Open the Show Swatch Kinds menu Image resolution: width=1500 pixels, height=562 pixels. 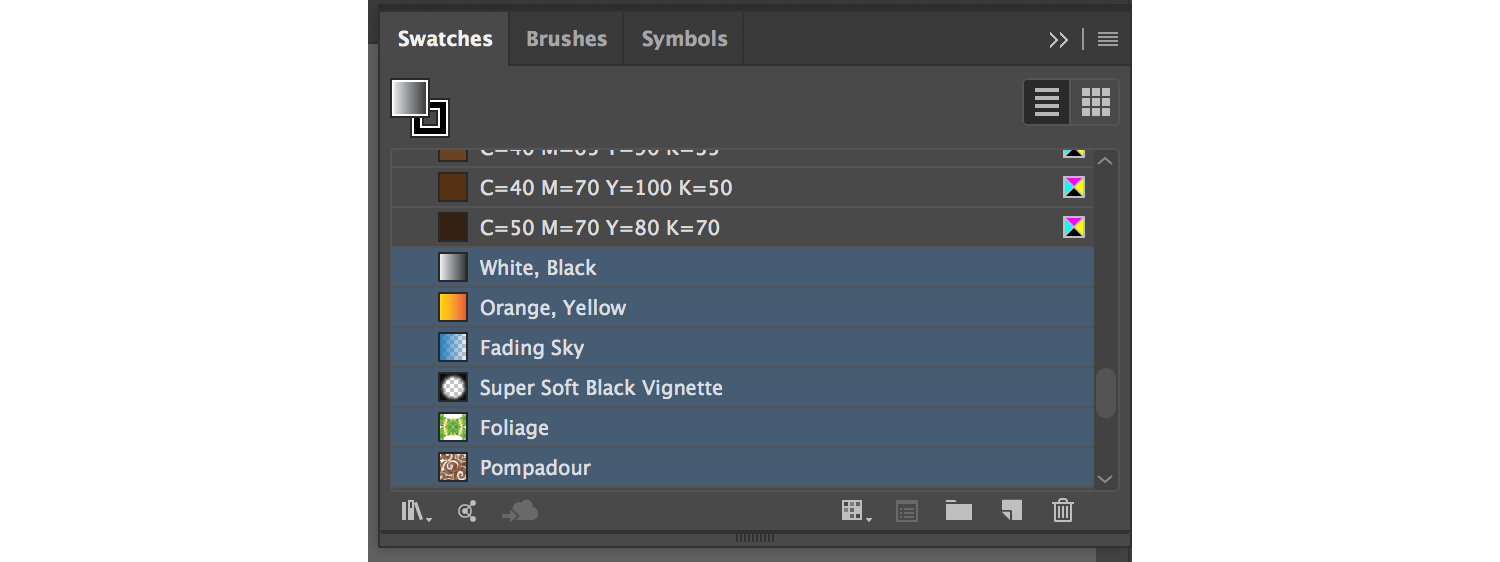[855, 512]
